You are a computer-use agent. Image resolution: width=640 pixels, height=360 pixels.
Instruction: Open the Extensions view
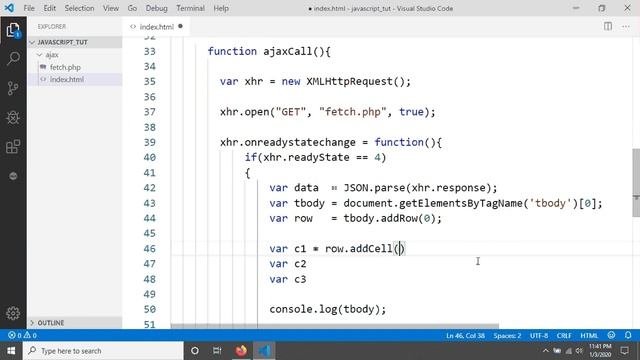pyautogui.click(x=13, y=147)
